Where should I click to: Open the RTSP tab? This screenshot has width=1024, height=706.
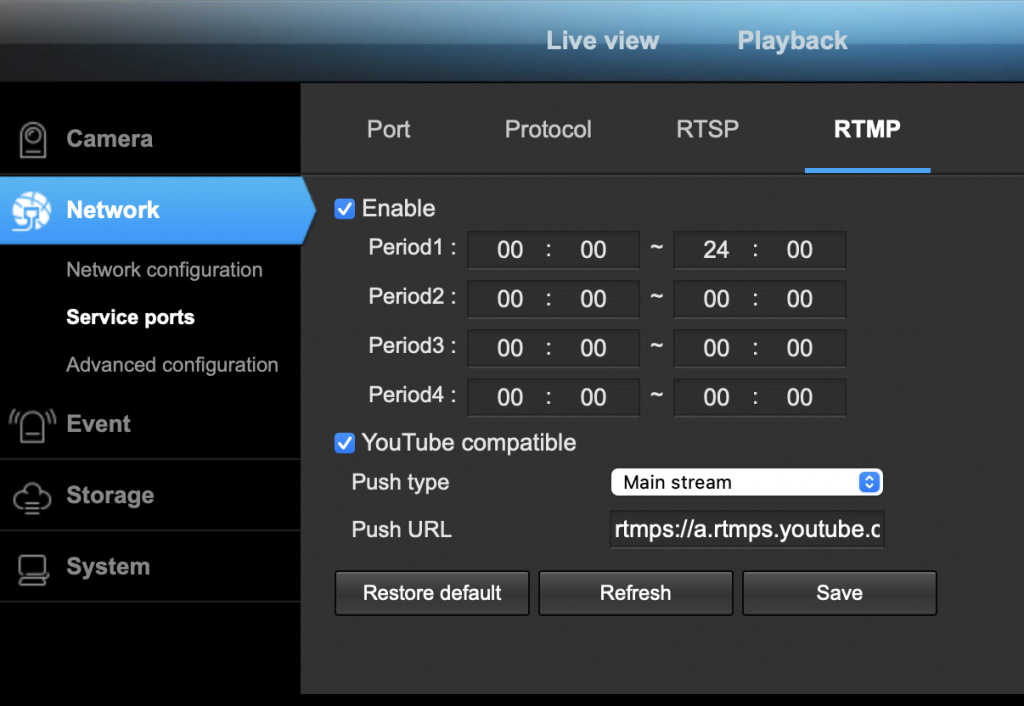[x=708, y=129]
